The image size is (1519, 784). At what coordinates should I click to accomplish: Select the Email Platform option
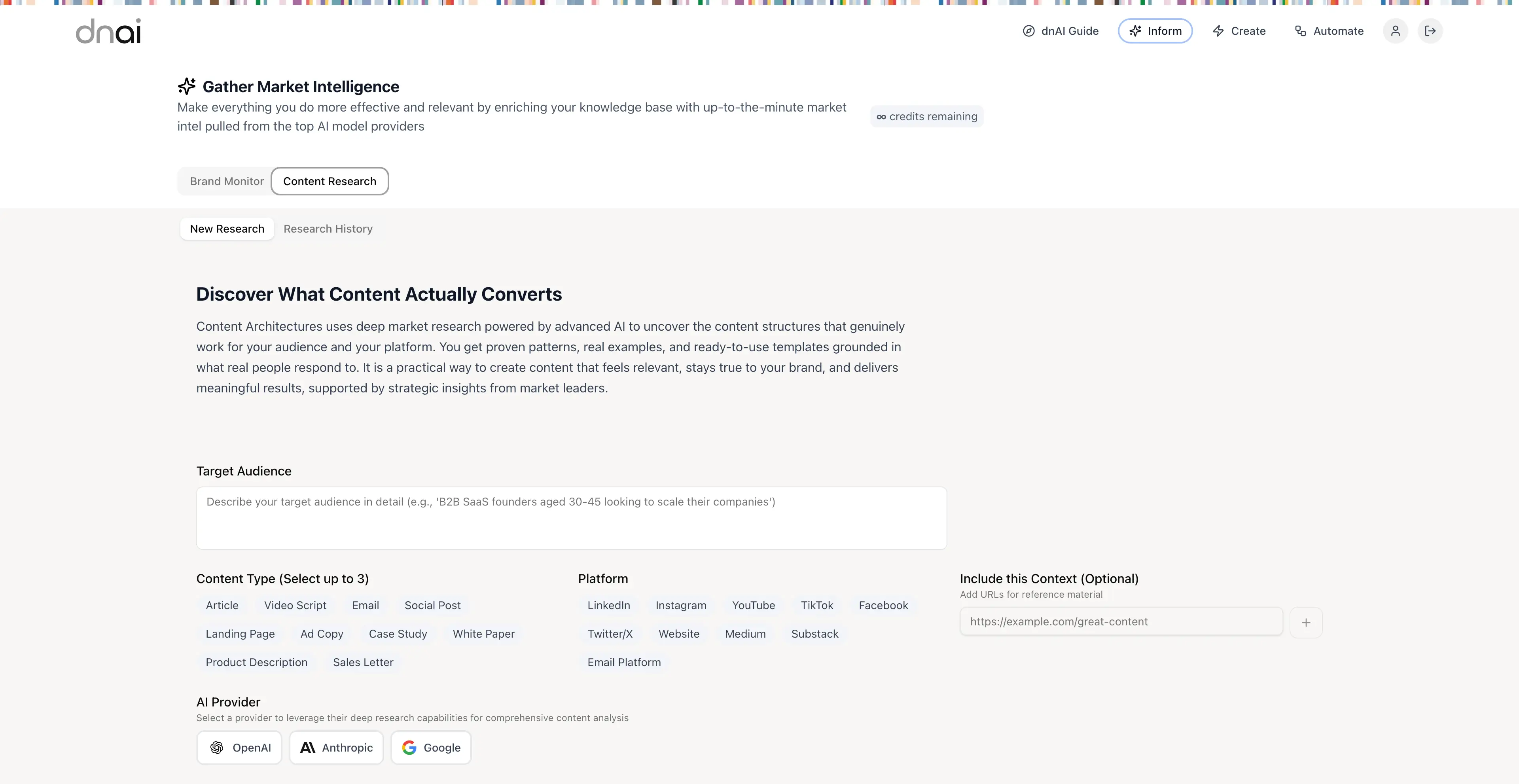623,662
